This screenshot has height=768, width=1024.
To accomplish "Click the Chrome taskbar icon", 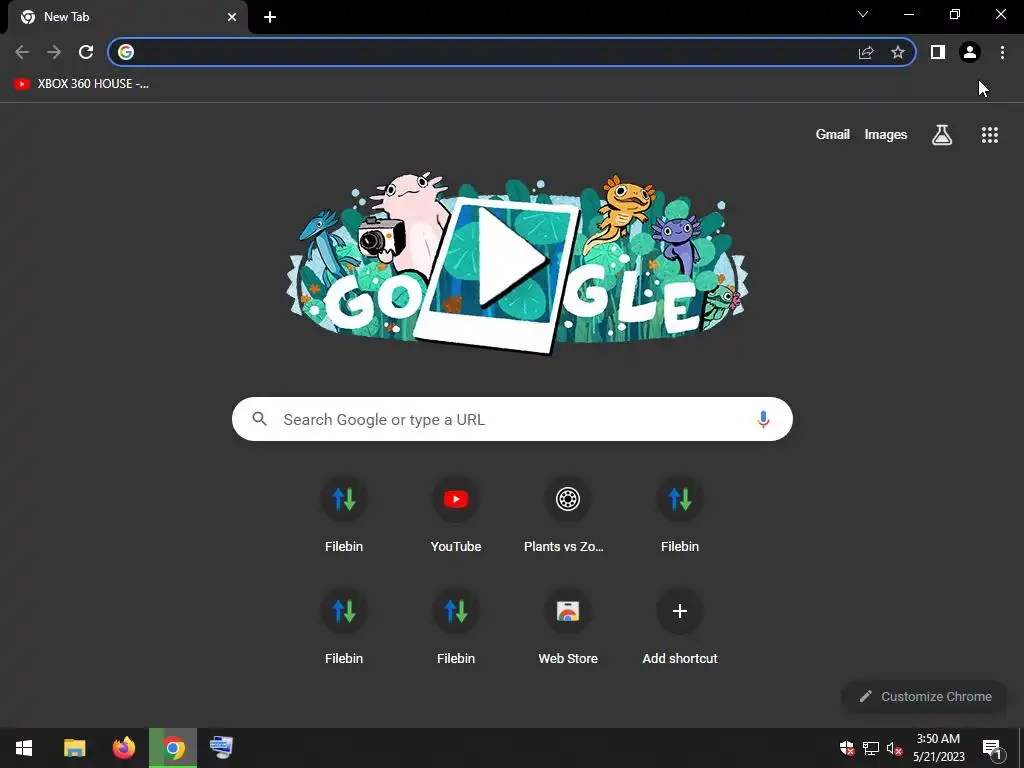I will coord(173,748).
